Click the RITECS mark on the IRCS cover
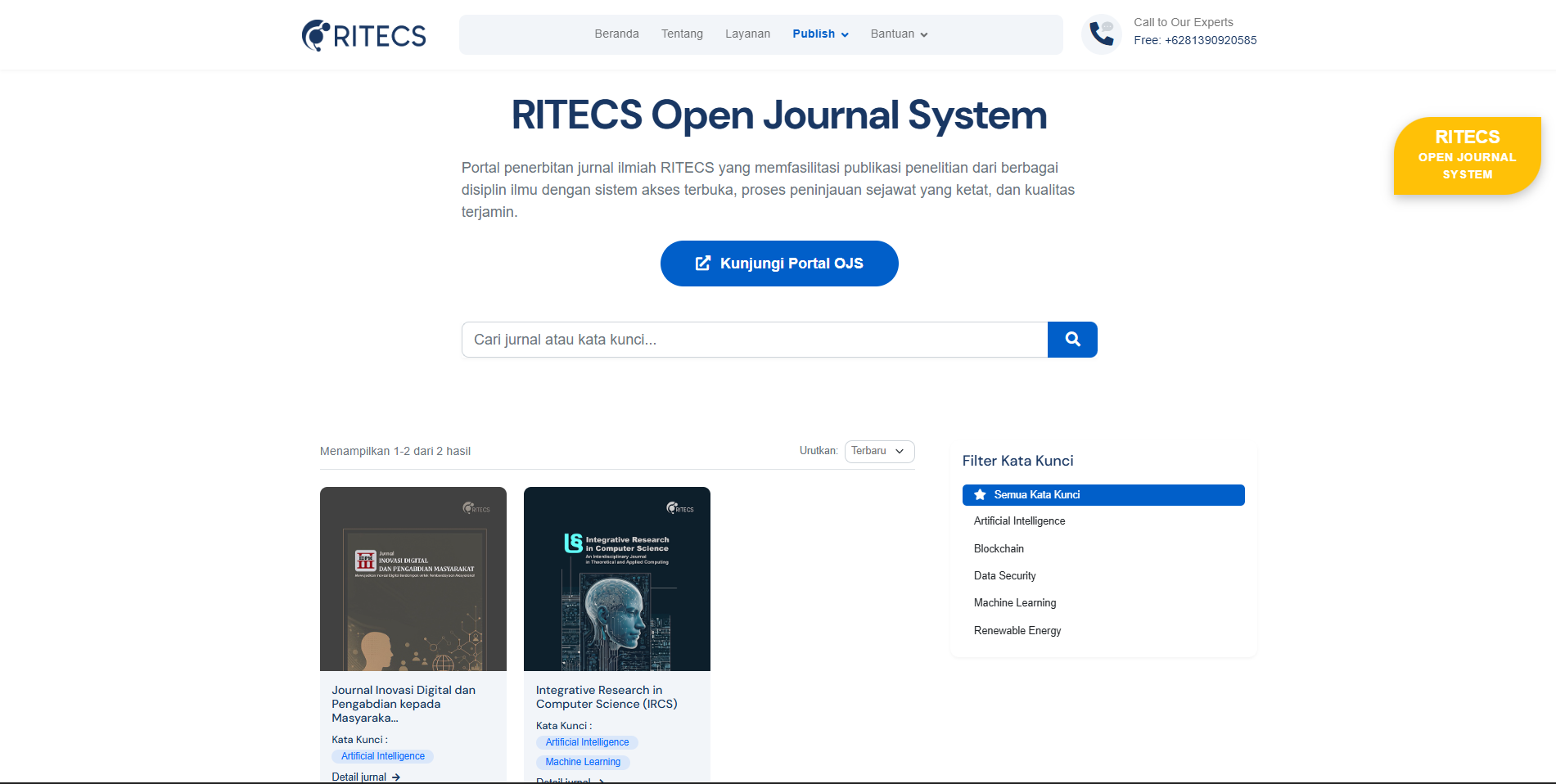 click(x=679, y=507)
